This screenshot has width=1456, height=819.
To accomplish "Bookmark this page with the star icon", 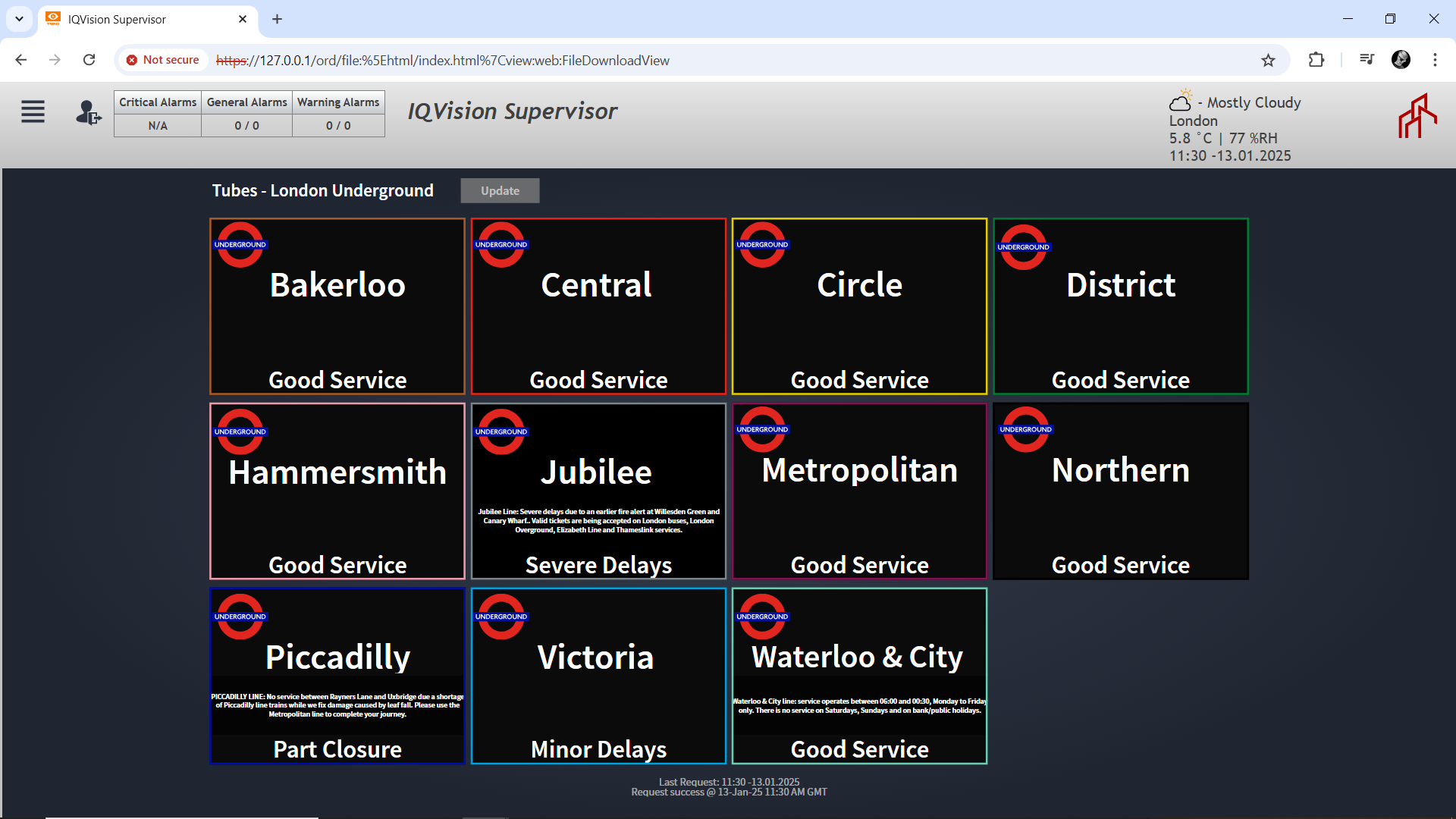I will pyautogui.click(x=1268, y=60).
